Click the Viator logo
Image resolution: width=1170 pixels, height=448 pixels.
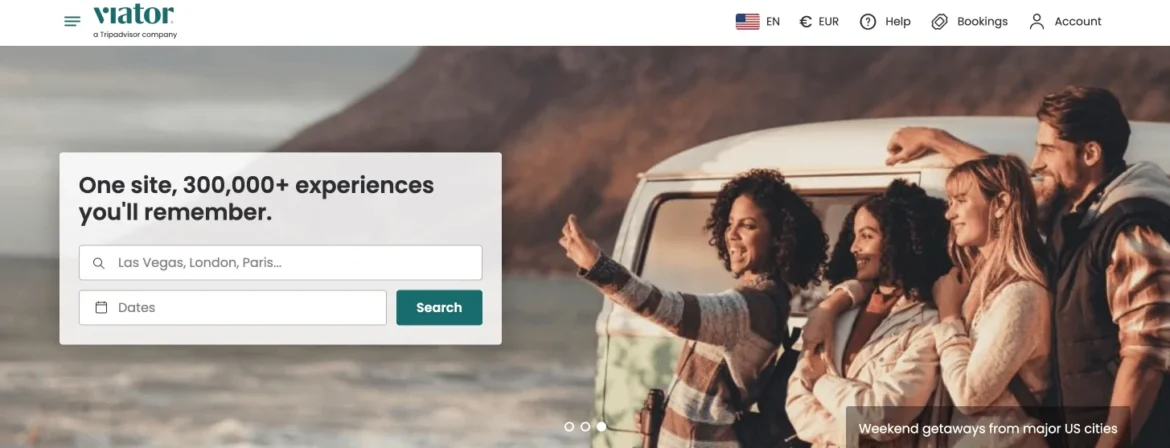[135, 21]
